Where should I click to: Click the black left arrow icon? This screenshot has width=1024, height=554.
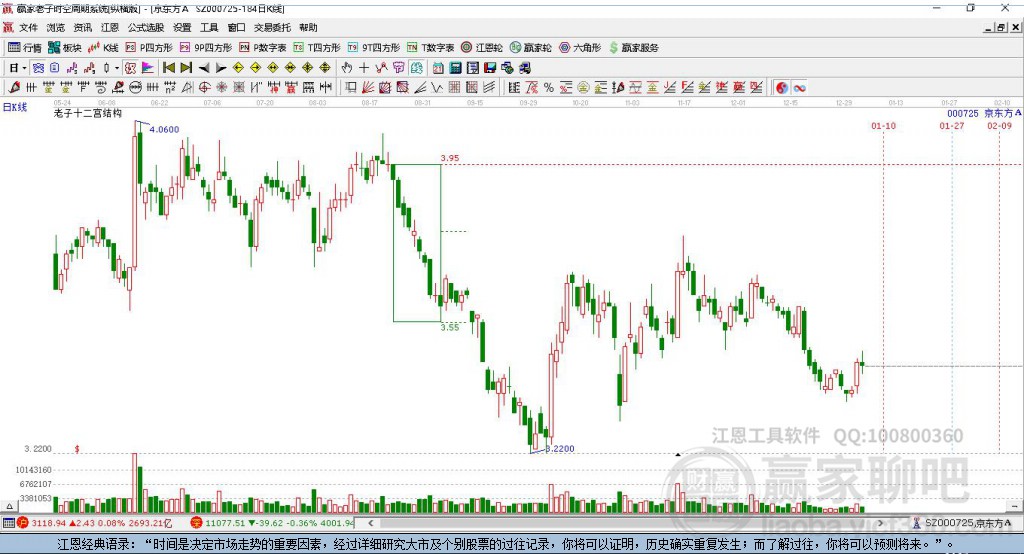pyautogui.click(x=204, y=68)
